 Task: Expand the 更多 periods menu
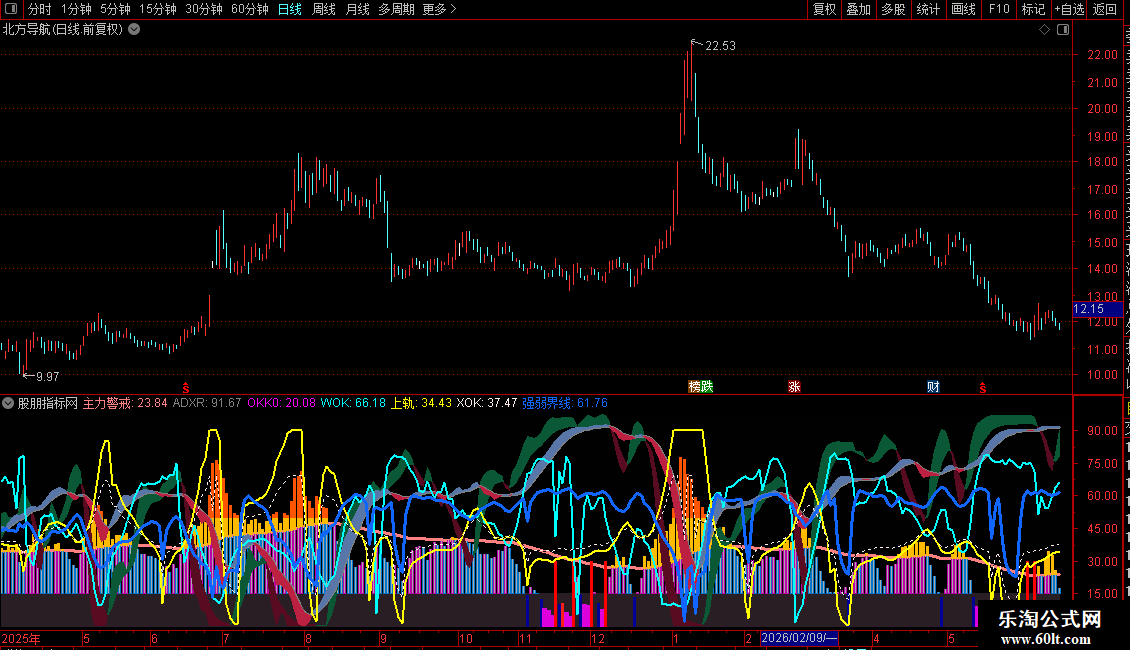coord(440,9)
